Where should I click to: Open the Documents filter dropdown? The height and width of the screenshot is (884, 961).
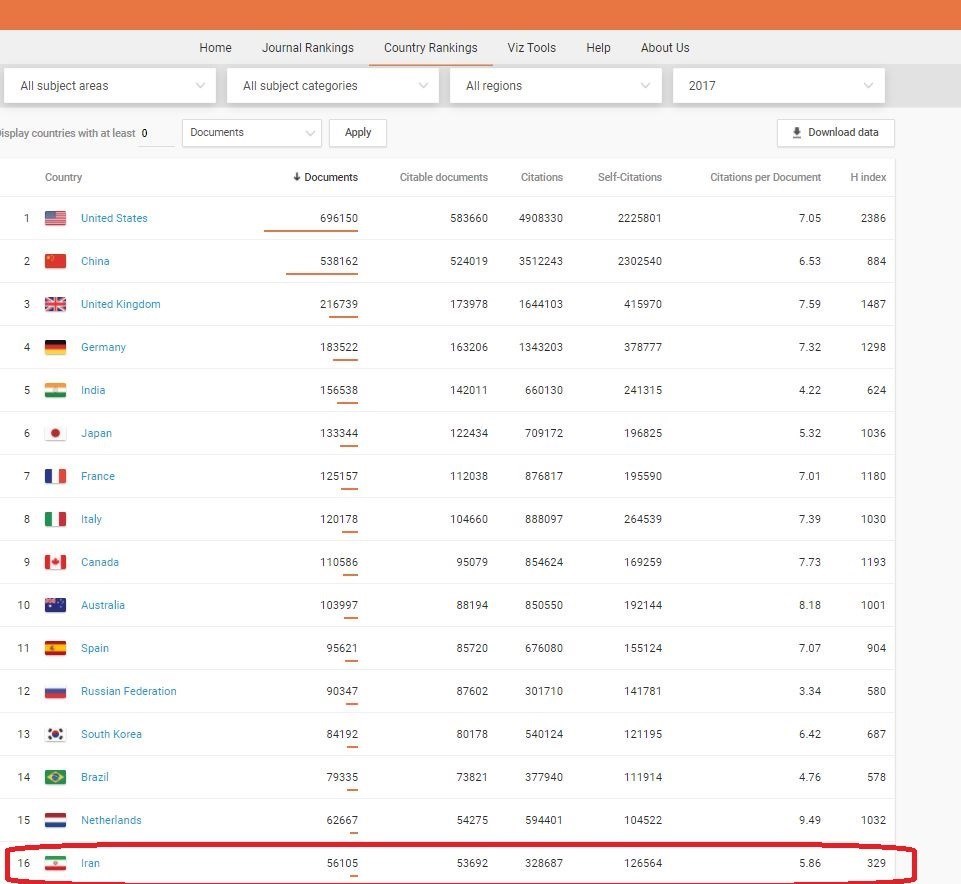click(x=251, y=133)
